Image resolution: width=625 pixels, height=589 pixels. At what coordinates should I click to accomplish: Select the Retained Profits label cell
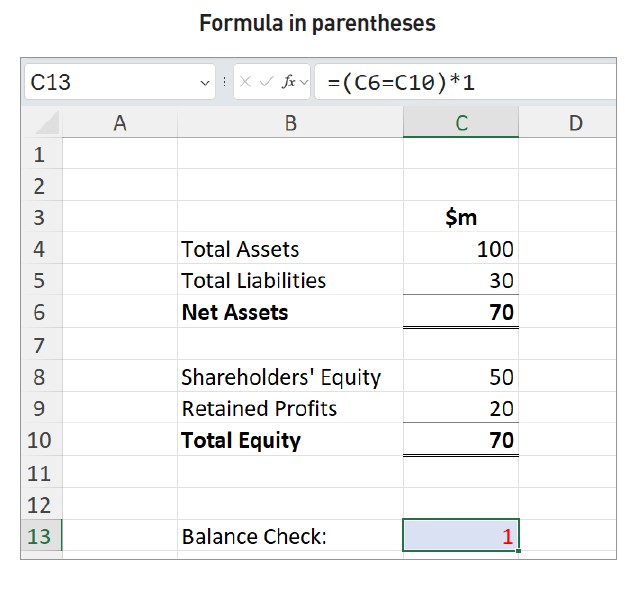[x=290, y=407]
